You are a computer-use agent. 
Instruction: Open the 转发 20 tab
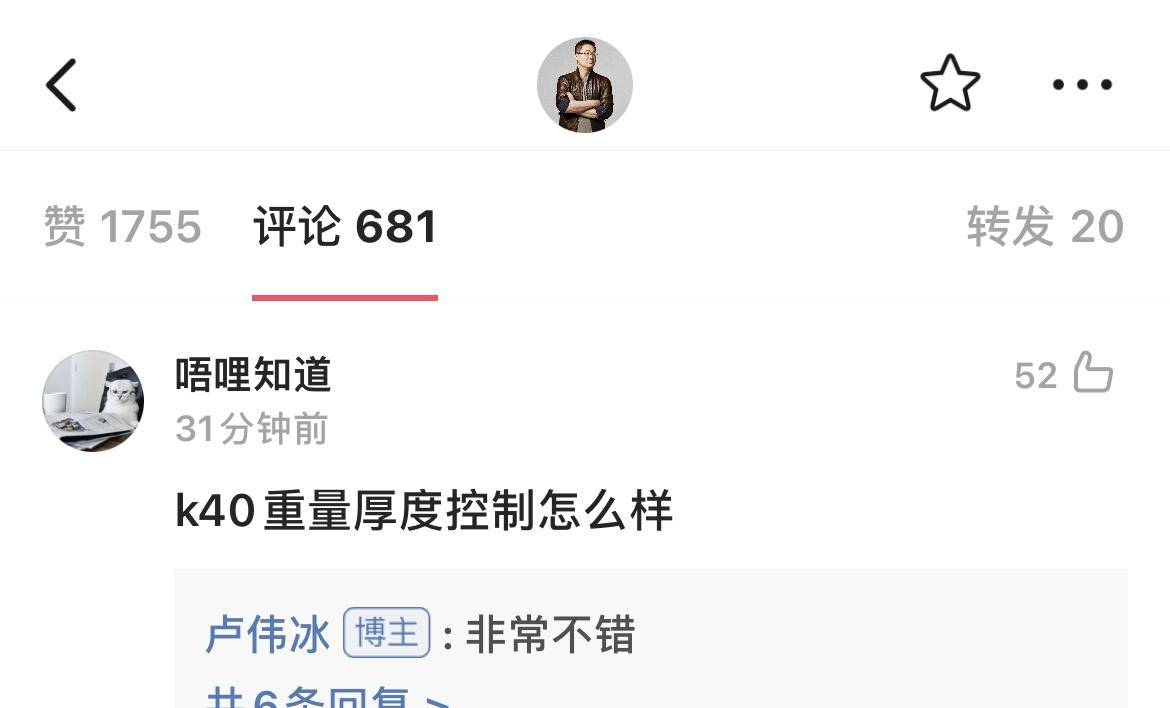coord(1045,226)
